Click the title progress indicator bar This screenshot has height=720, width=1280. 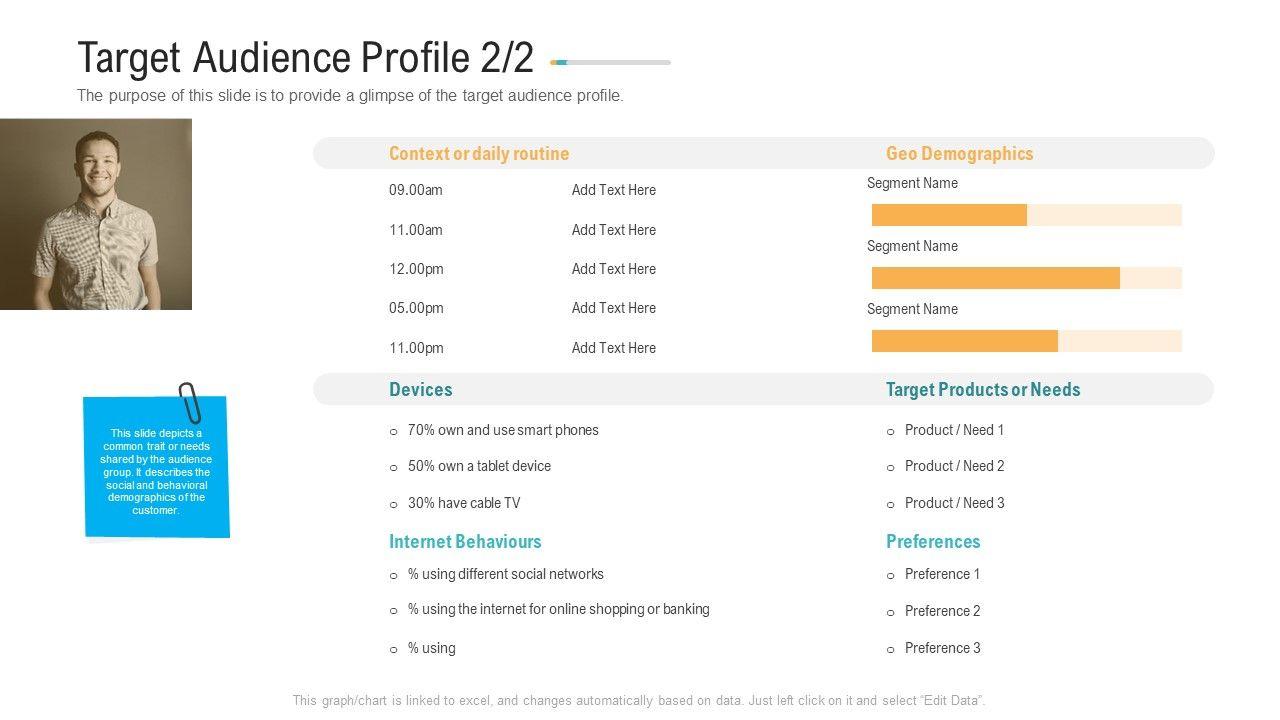(610, 62)
